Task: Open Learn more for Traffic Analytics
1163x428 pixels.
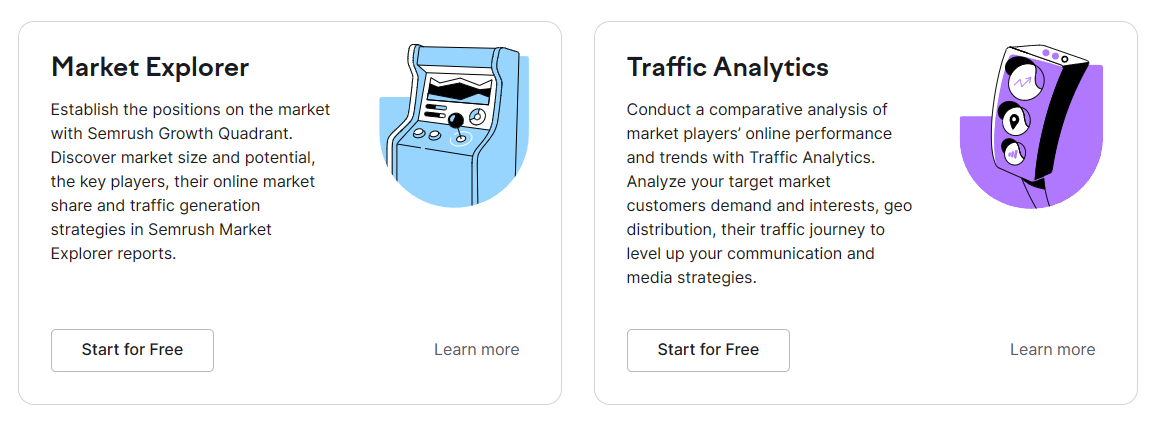Action: click(1052, 350)
